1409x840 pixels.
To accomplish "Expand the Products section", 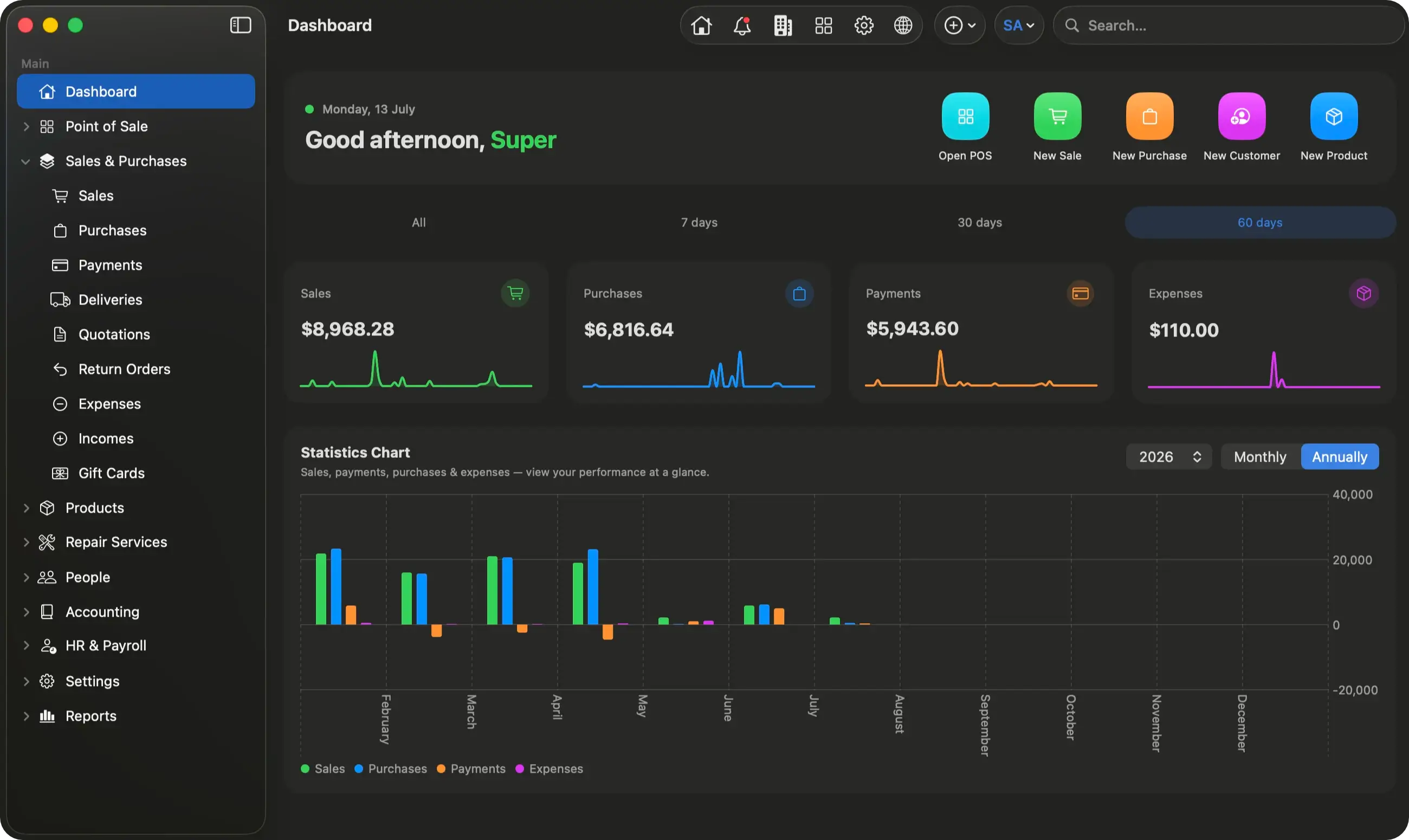I will [x=25, y=508].
